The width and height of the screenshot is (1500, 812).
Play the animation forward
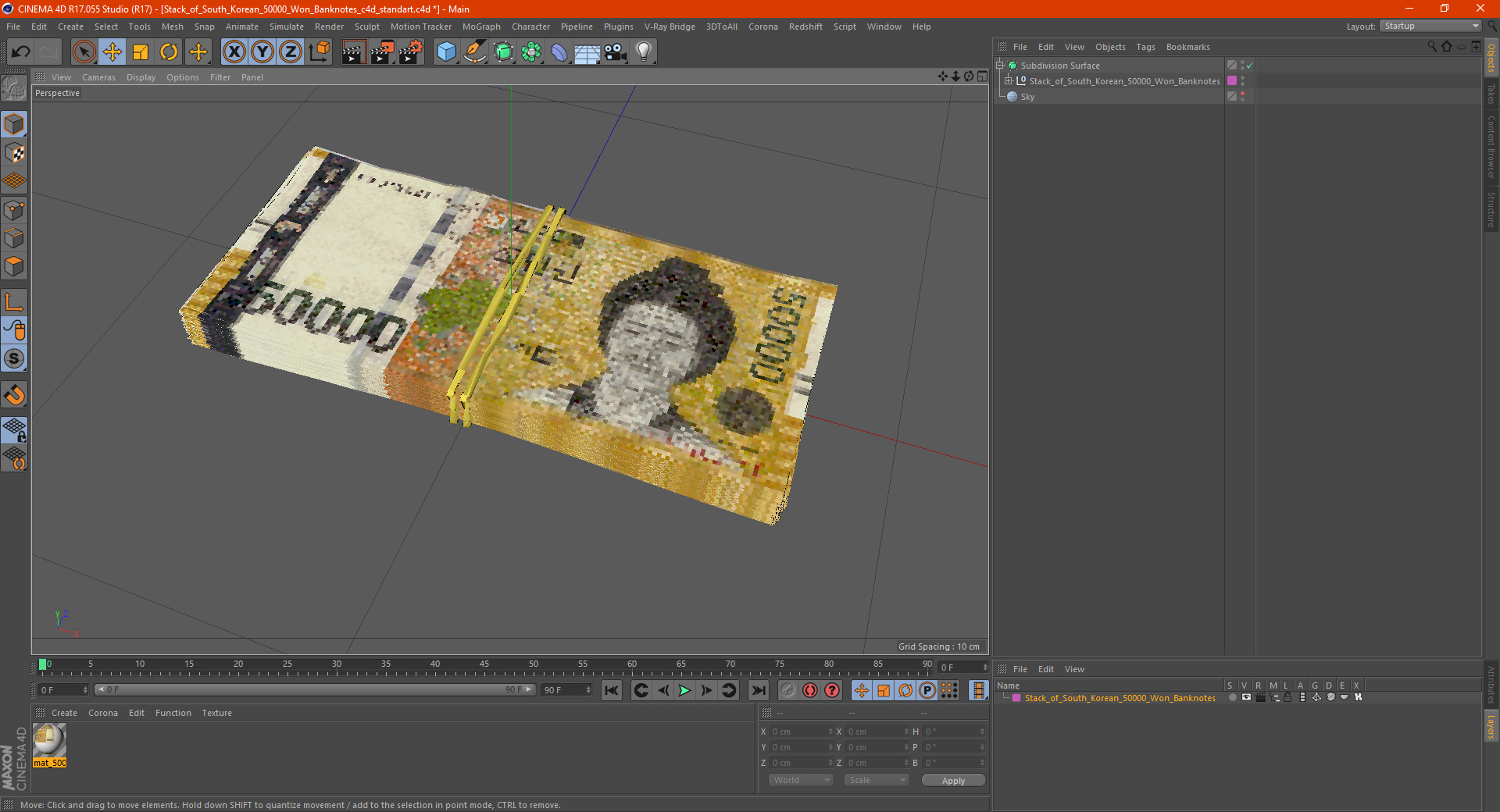[x=684, y=690]
